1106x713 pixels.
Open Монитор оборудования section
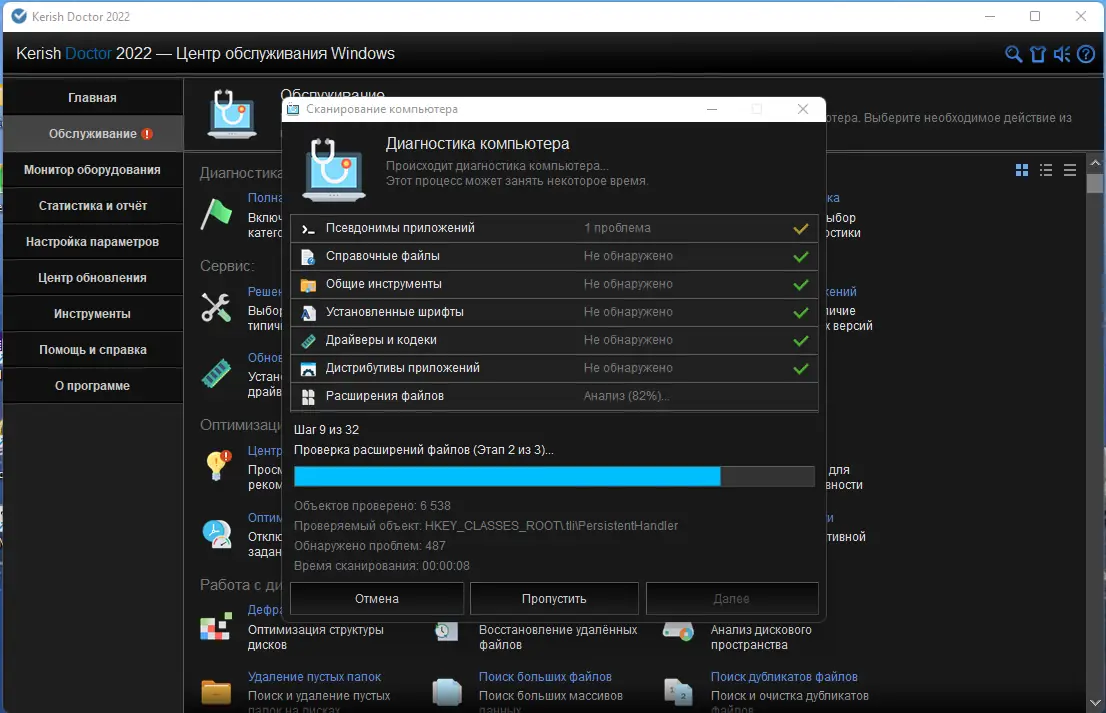[x=92, y=169]
